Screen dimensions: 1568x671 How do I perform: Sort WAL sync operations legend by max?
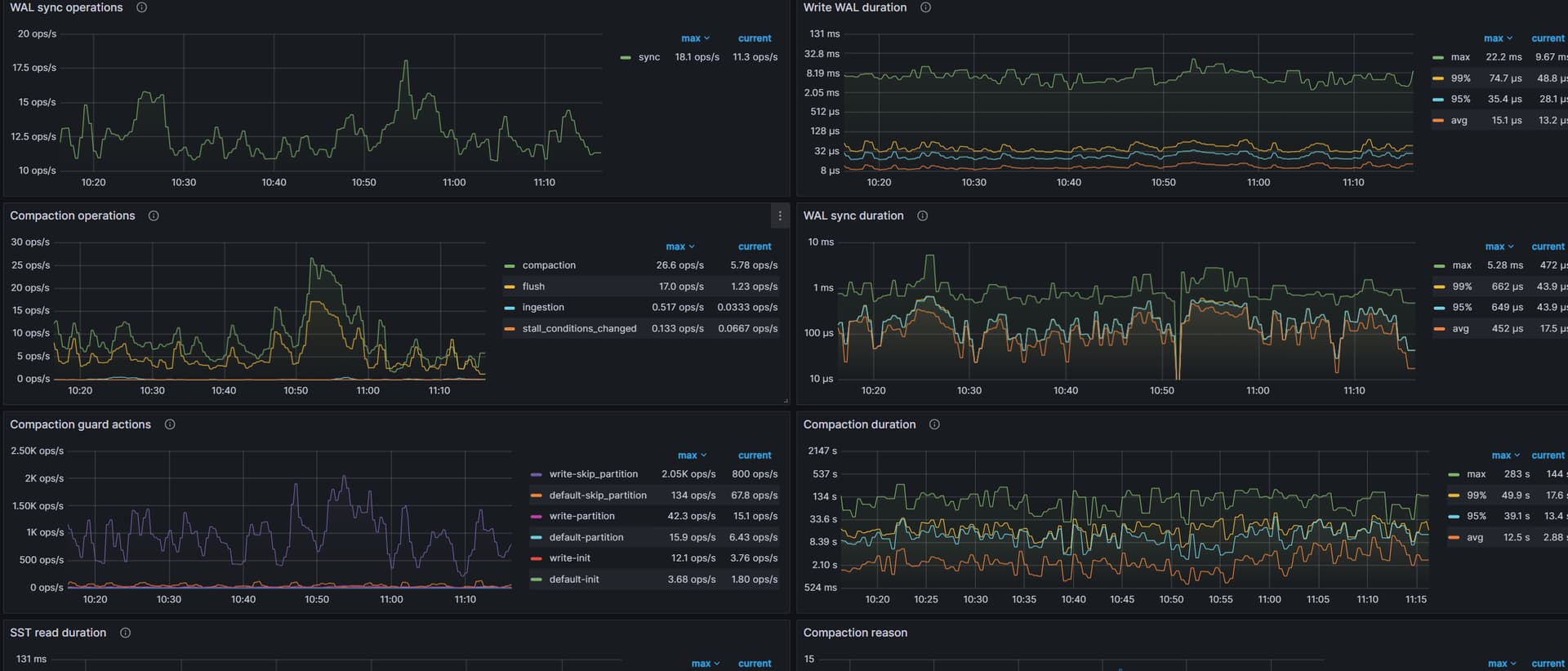(x=695, y=38)
